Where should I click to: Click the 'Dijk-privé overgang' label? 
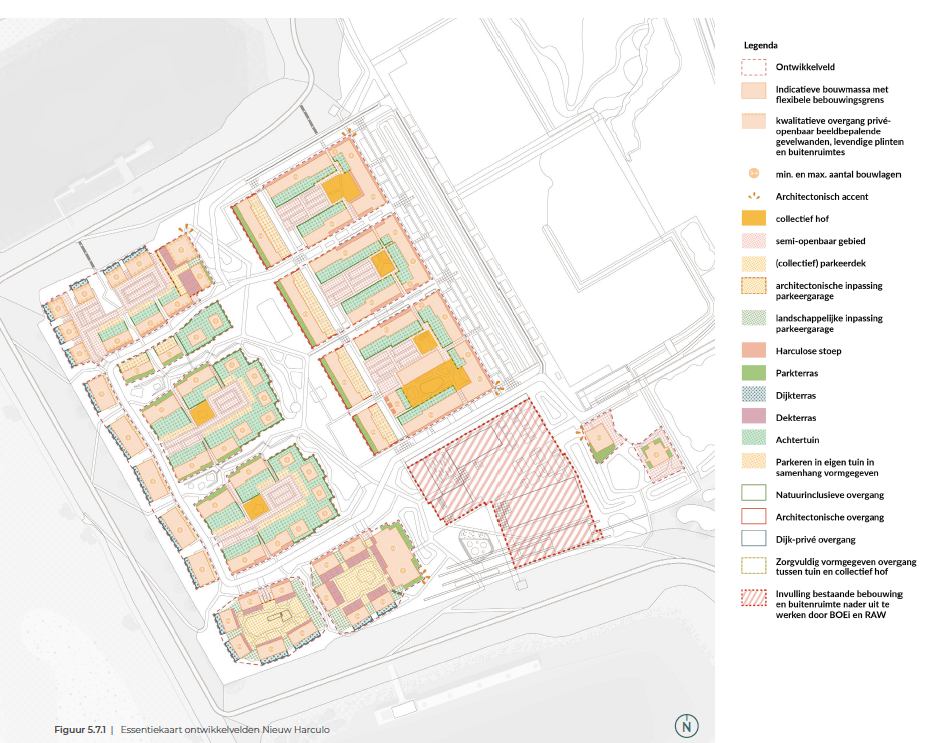815,539
